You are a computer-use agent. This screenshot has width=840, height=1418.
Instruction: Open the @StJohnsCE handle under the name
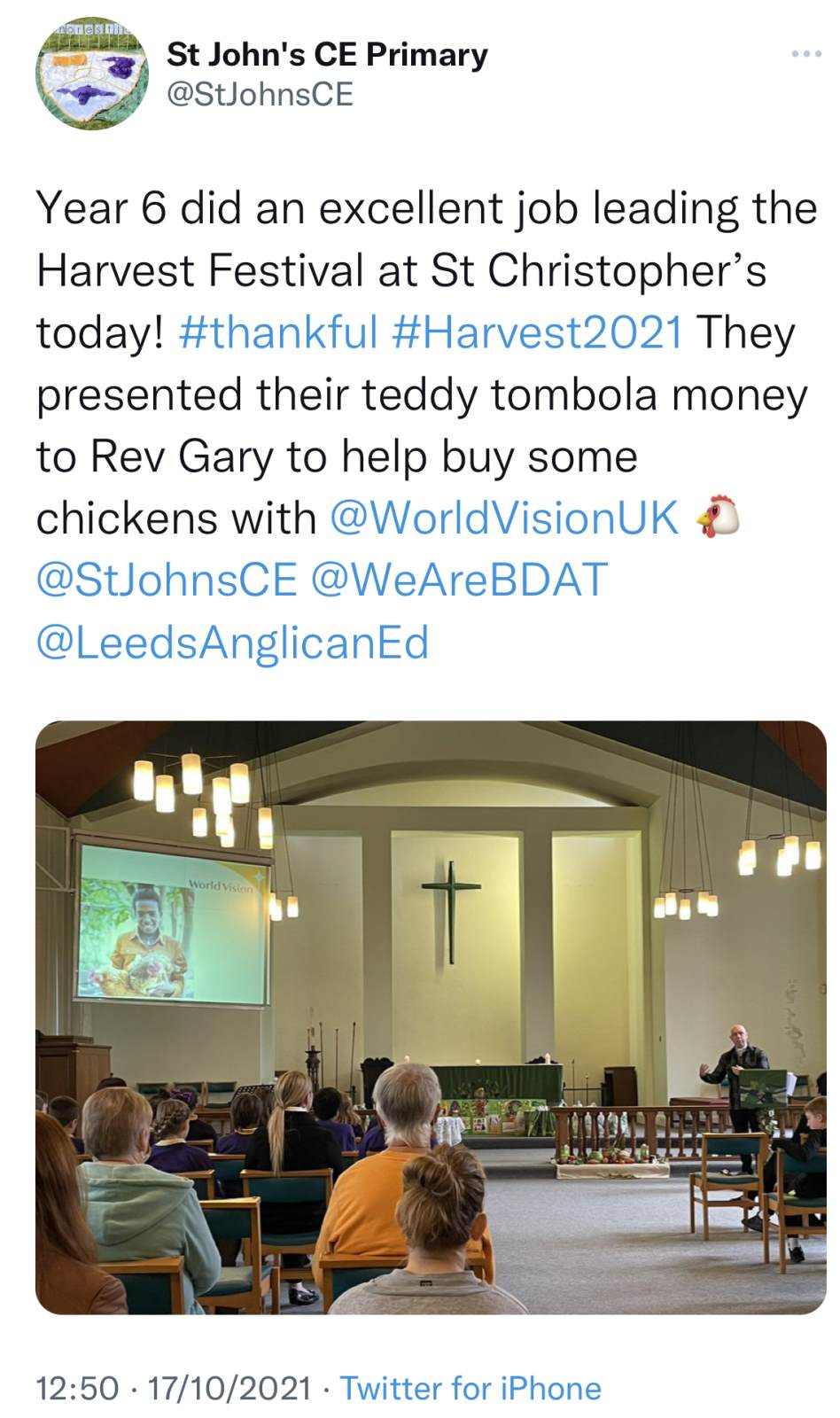pyautogui.click(x=261, y=94)
